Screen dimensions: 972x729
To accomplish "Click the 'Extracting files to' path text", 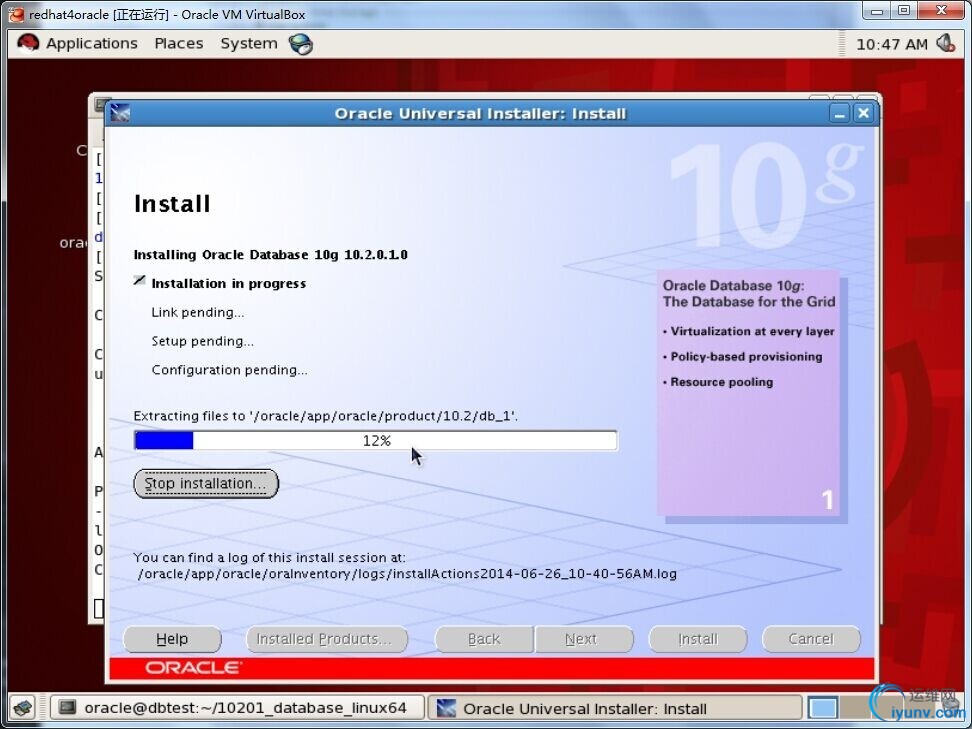I will coord(326,416).
